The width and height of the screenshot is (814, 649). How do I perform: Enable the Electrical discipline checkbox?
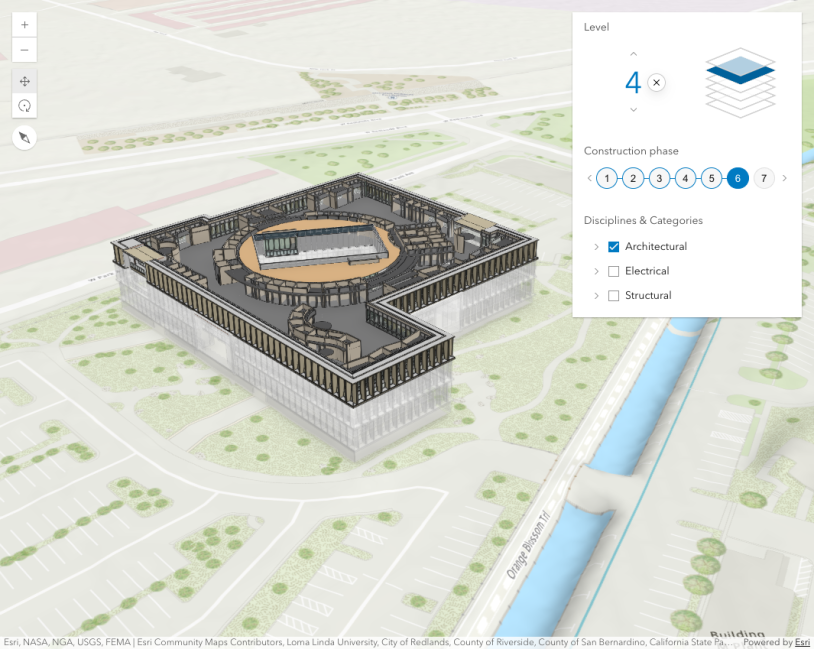pos(614,271)
